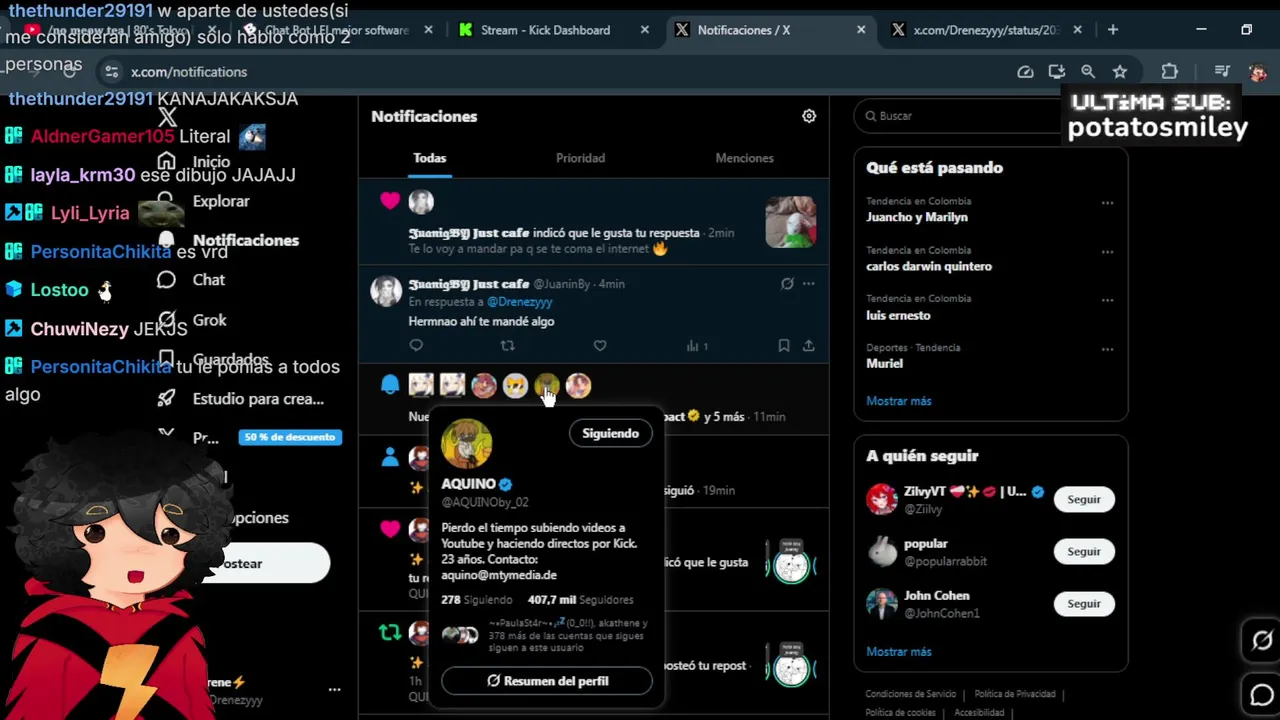Click Resumen del perfil button
This screenshot has height=720, width=1280.
(547, 681)
